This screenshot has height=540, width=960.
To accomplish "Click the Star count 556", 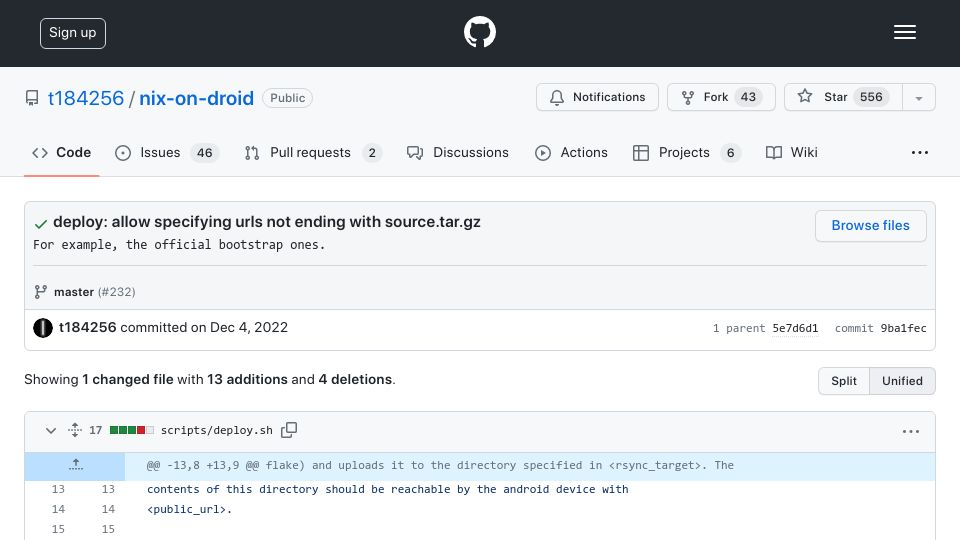I will click(x=871, y=97).
